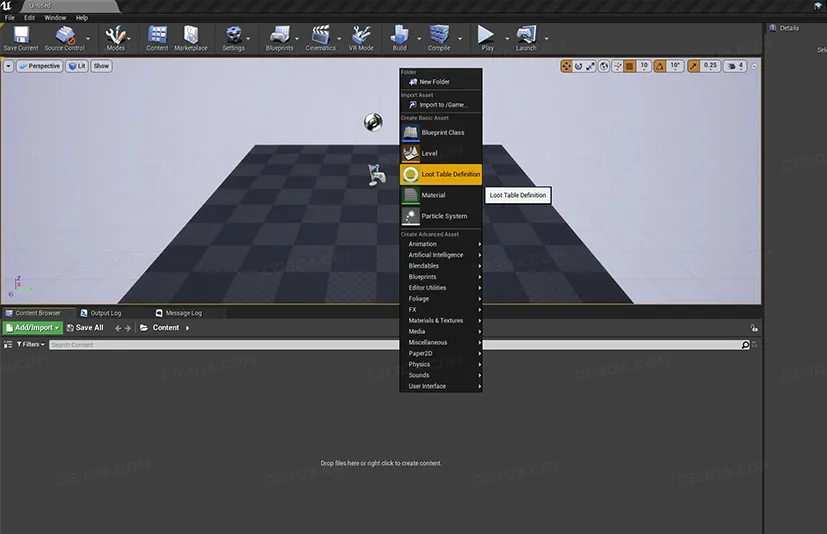Click the Launch toolbar icon

[x=526, y=38]
